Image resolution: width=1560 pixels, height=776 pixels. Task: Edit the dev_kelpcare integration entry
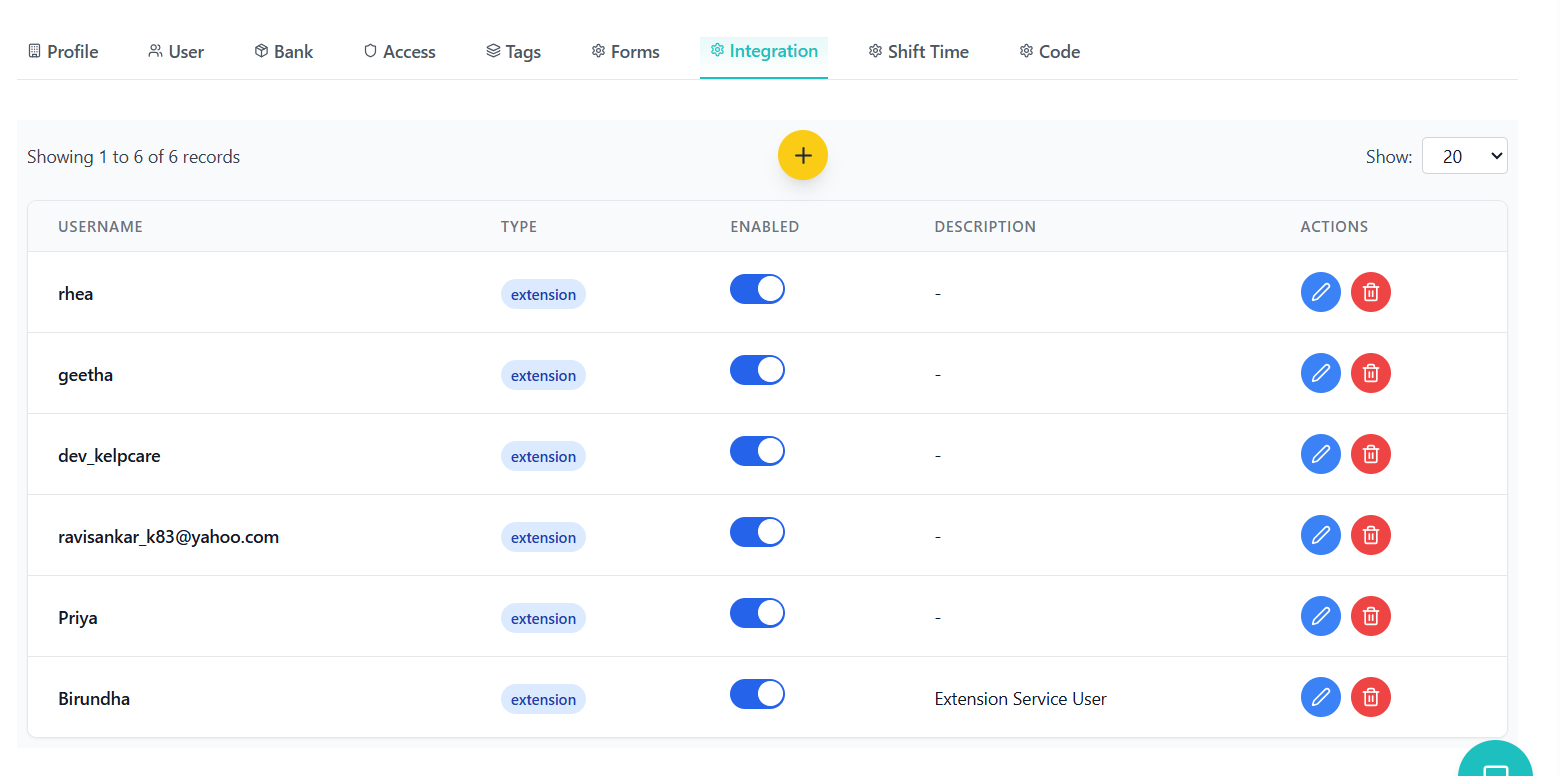(x=1320, y=454)
